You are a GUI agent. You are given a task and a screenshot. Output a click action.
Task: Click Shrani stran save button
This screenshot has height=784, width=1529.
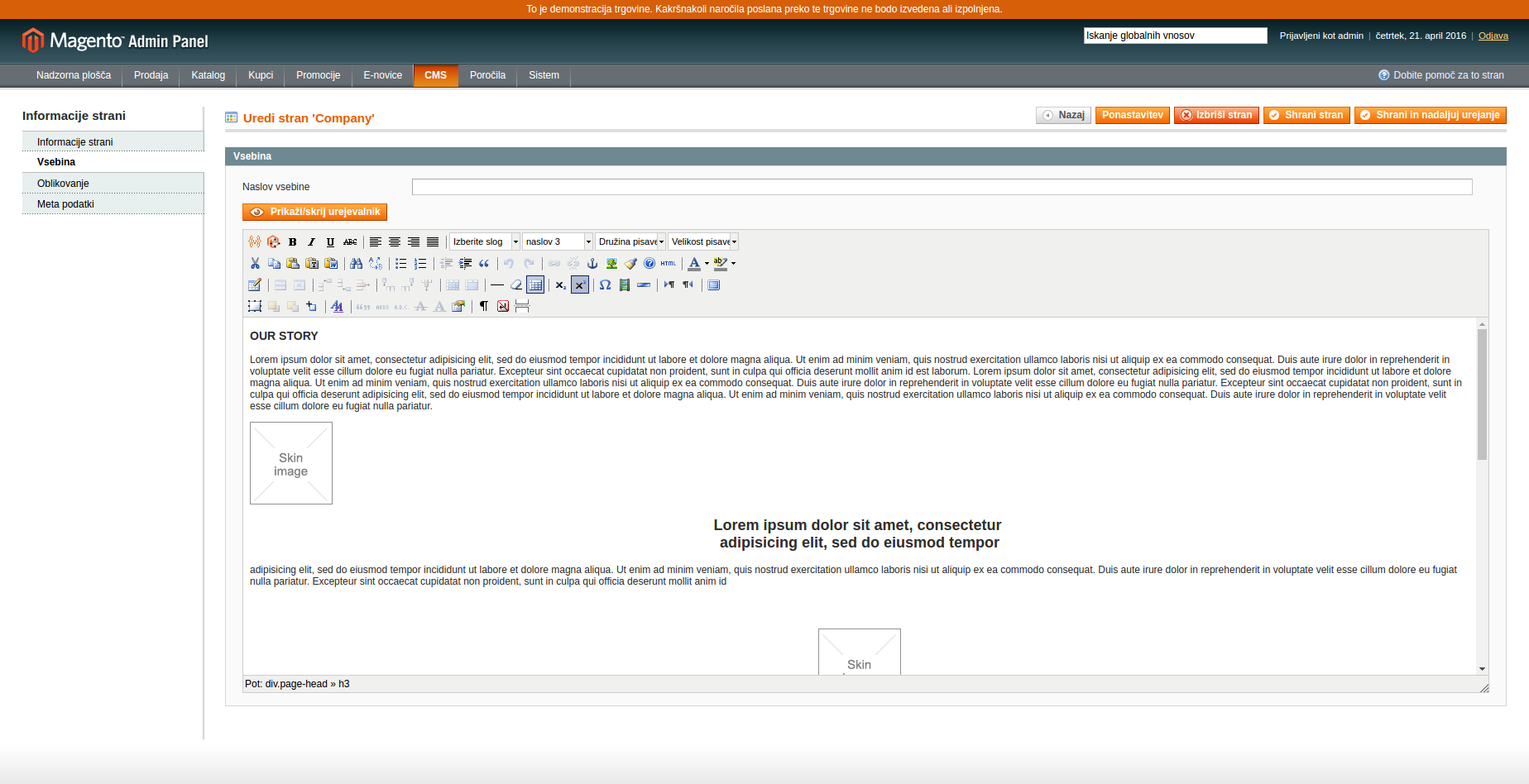click(1306, 115)
